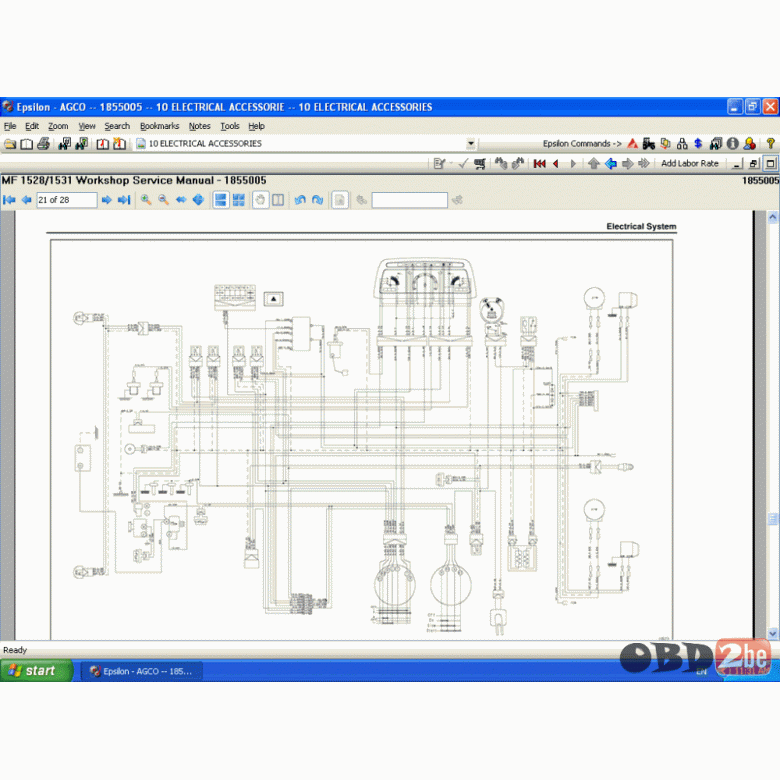Click the grey up arrow icon
Image resolution: width=780 pixels, height=780 pixels.
click(593, 164)
